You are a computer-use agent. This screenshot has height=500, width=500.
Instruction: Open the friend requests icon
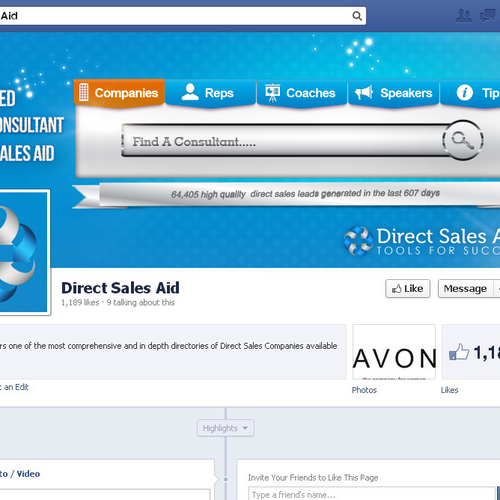click(x=464, y=16)
